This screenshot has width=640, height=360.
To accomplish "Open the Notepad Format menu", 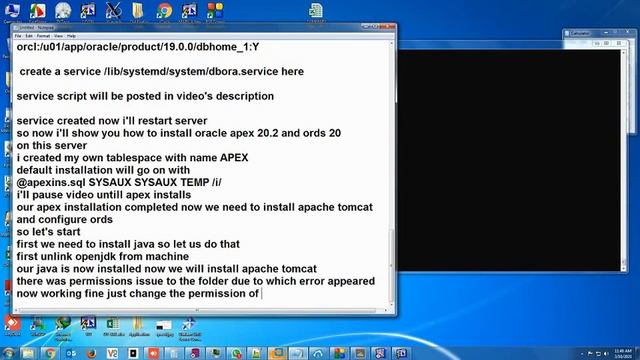I will coord(43,36).
